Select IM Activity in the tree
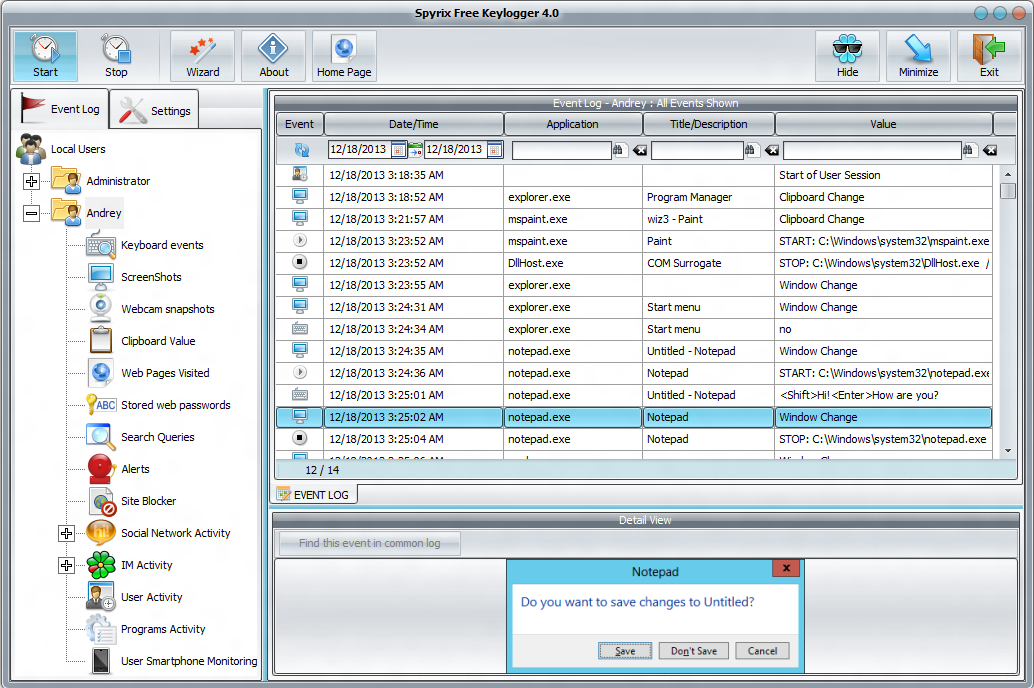 coord(146,565)
